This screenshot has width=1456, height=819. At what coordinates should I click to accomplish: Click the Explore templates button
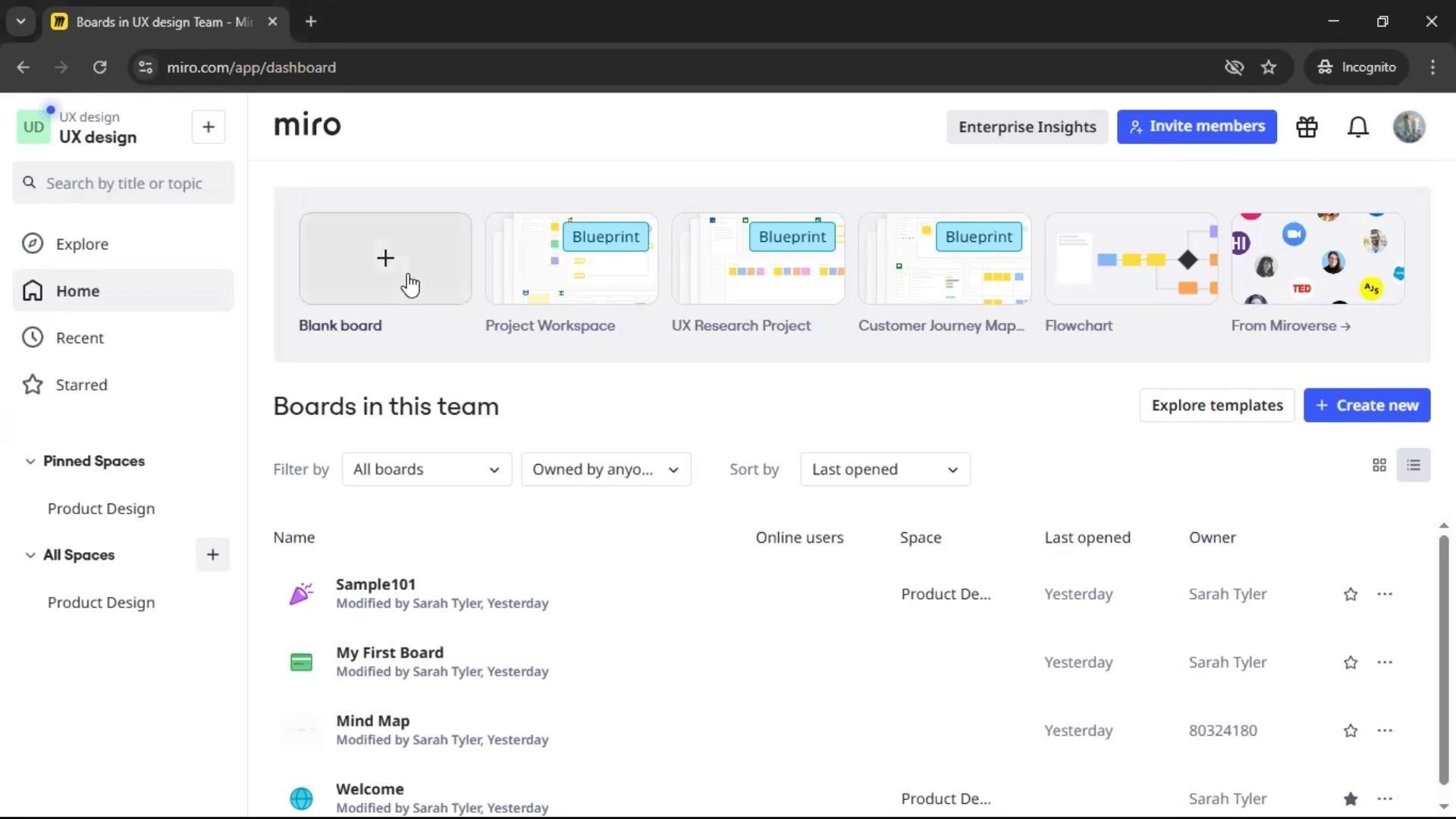point(1216,406)
